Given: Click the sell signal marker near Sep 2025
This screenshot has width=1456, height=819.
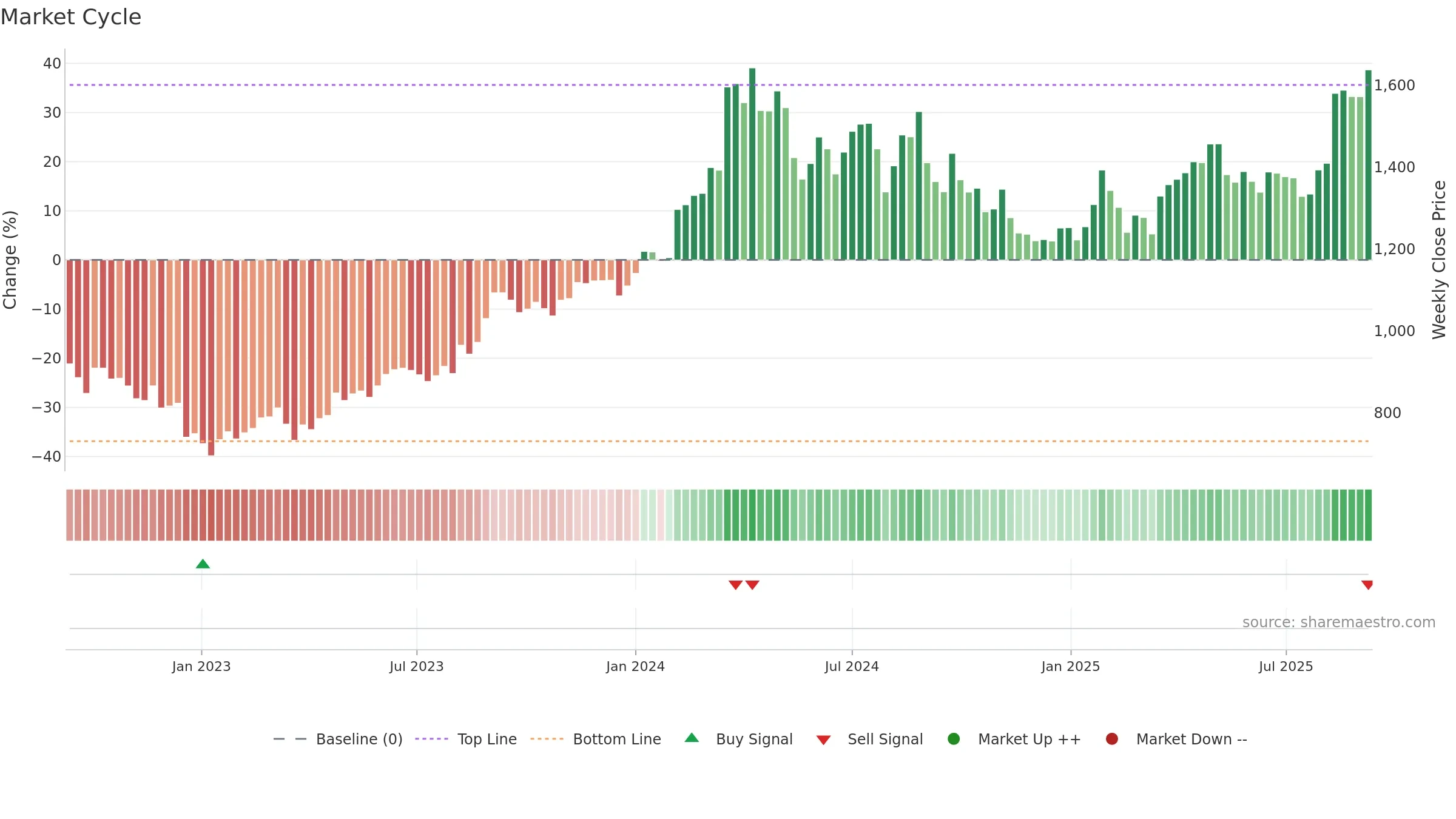Looking at the screenshot, I should click(x=1367, y=585).
